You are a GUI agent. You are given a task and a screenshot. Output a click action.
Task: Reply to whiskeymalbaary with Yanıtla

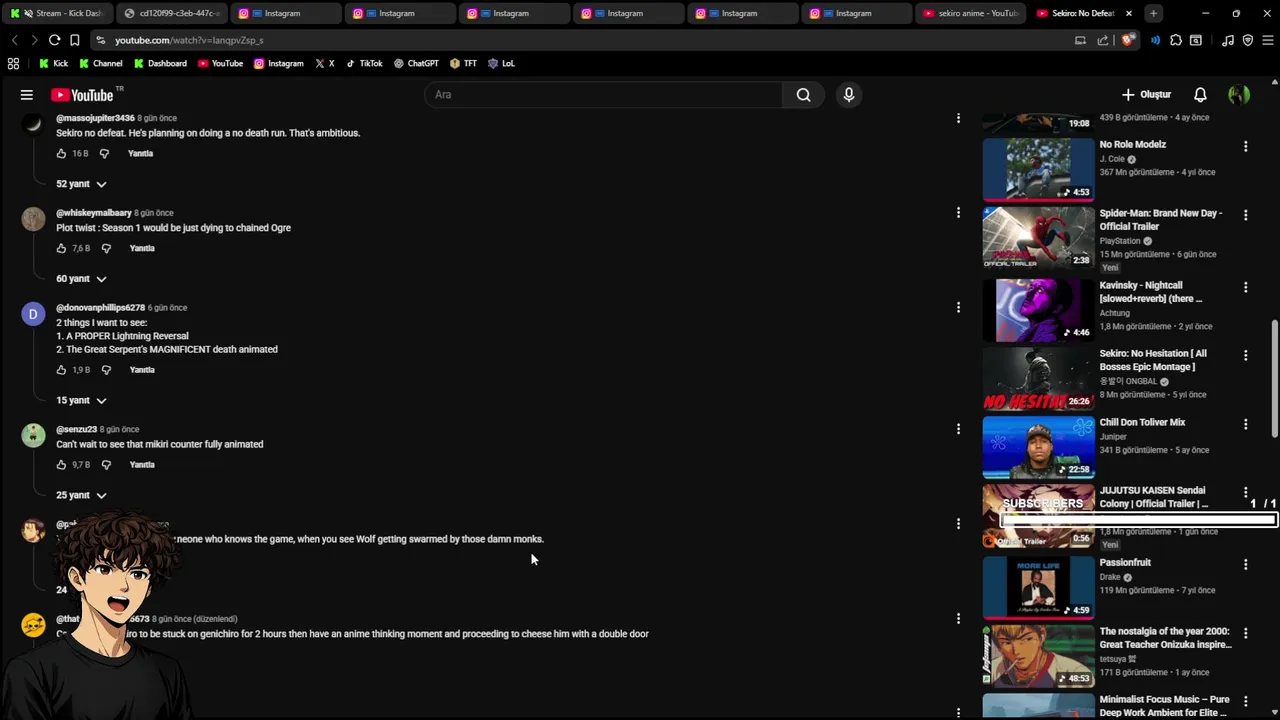pos(141,248)
